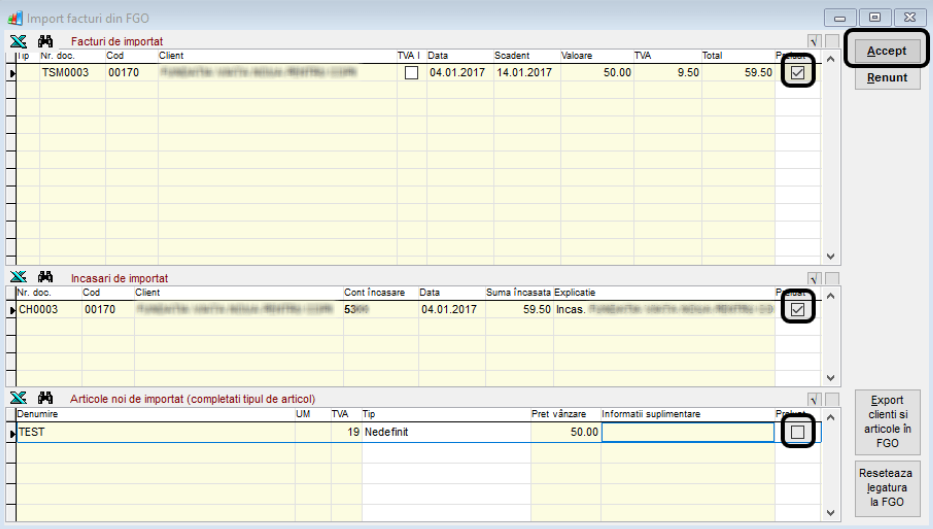Click the Renunt button

click(x=887, y=78)
